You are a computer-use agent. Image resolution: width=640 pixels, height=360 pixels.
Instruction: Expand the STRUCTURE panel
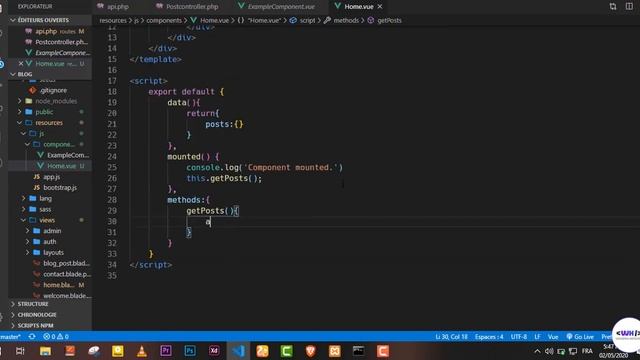click(x=33, y=304)
